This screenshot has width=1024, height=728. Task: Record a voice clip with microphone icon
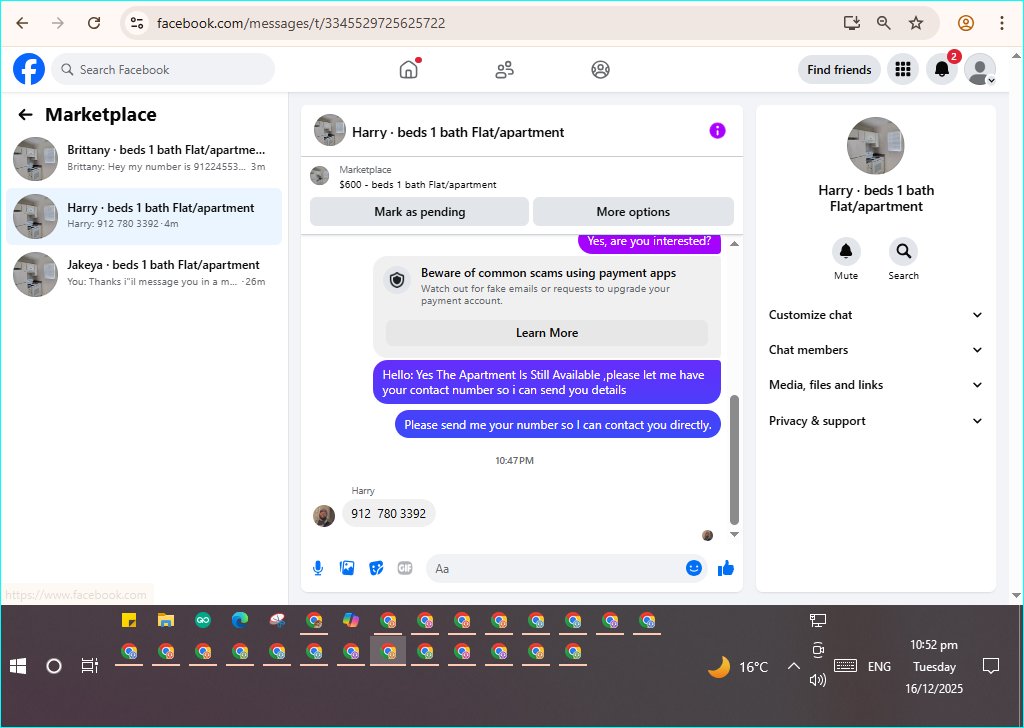(318, 568)
